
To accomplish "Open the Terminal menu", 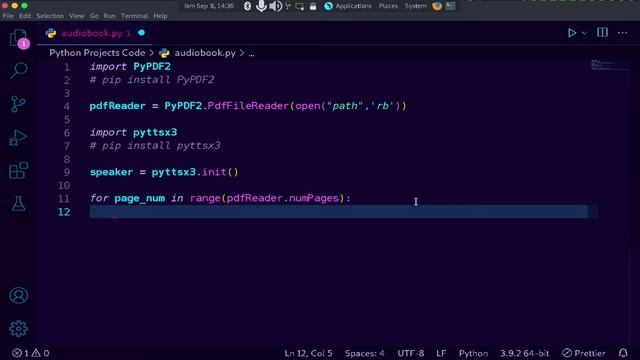I will 134,16.
